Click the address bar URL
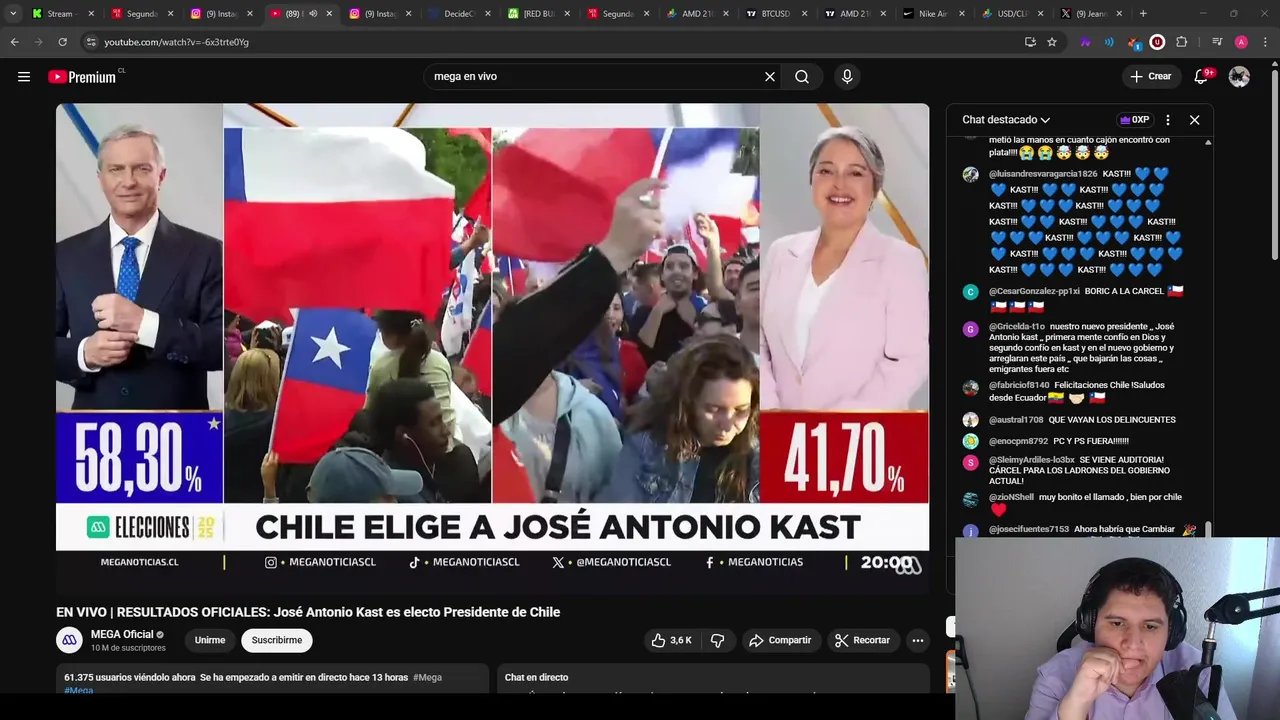 pyautogui.click(x=176, y=42)
